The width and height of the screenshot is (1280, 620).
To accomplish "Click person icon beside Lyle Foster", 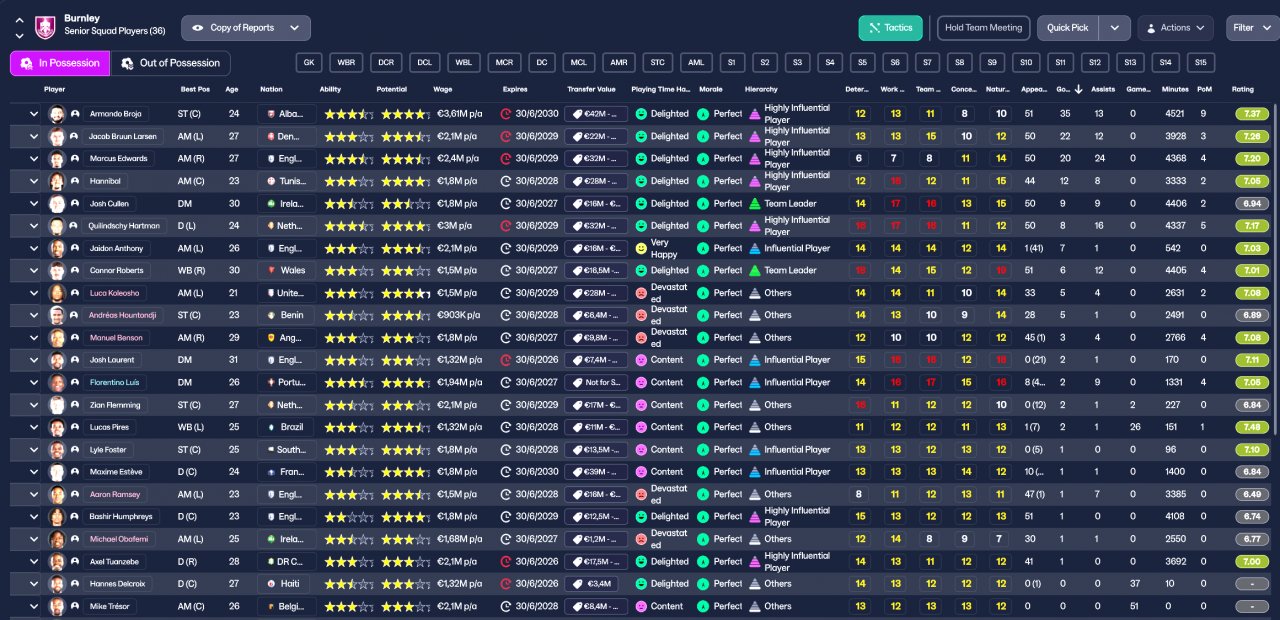I will click(x=74, y=450).
